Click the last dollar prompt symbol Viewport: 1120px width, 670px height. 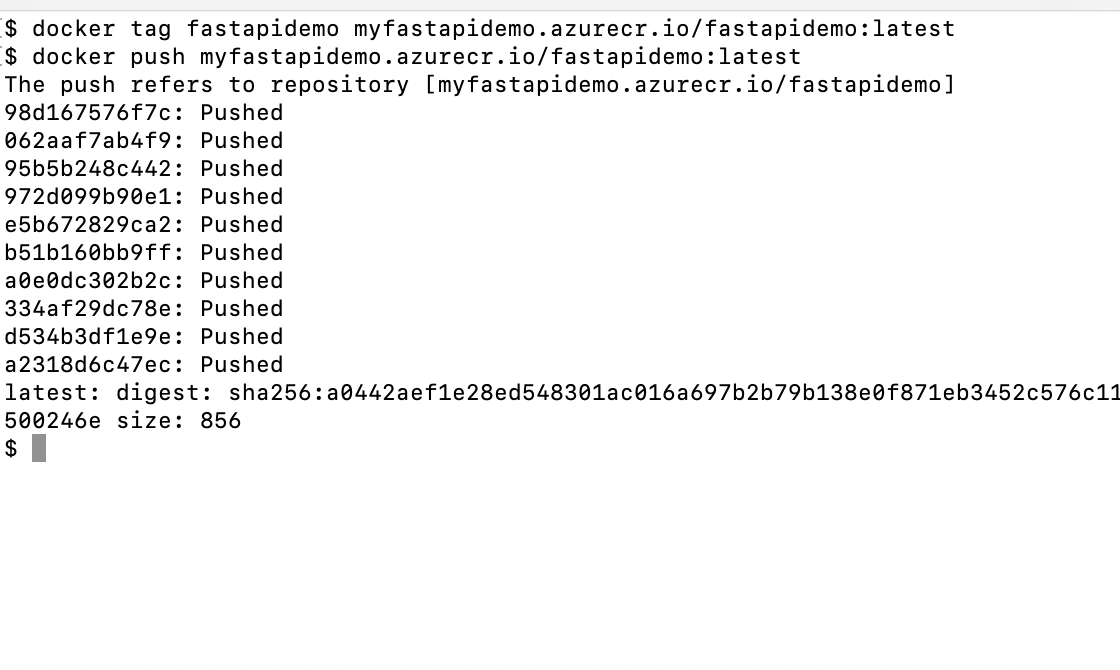pos(11,449)
